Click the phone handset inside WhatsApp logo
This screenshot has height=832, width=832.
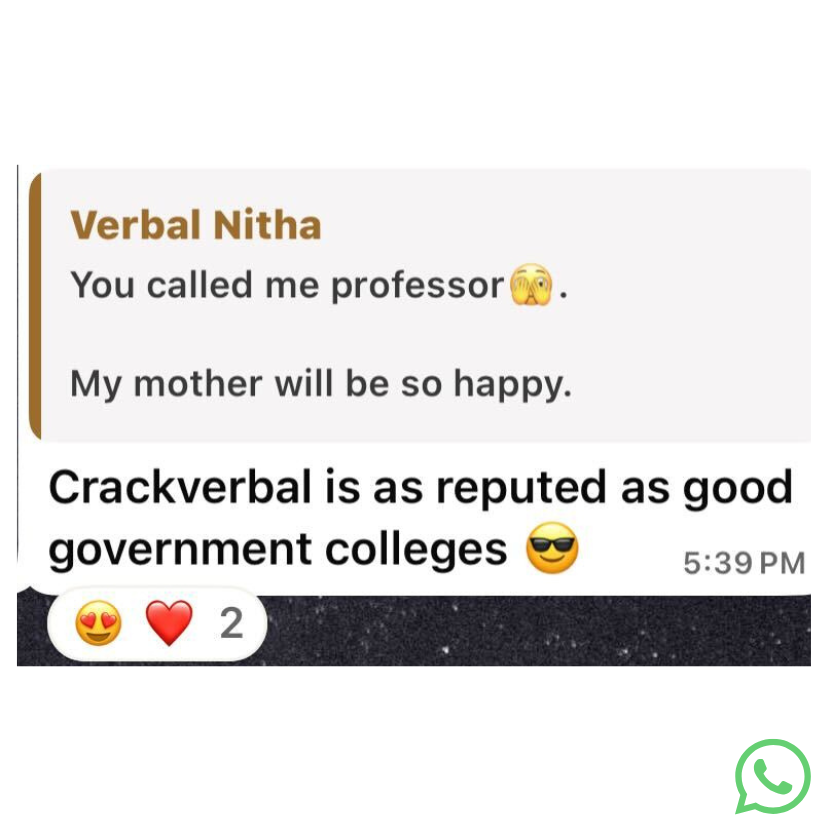point(772,777)
